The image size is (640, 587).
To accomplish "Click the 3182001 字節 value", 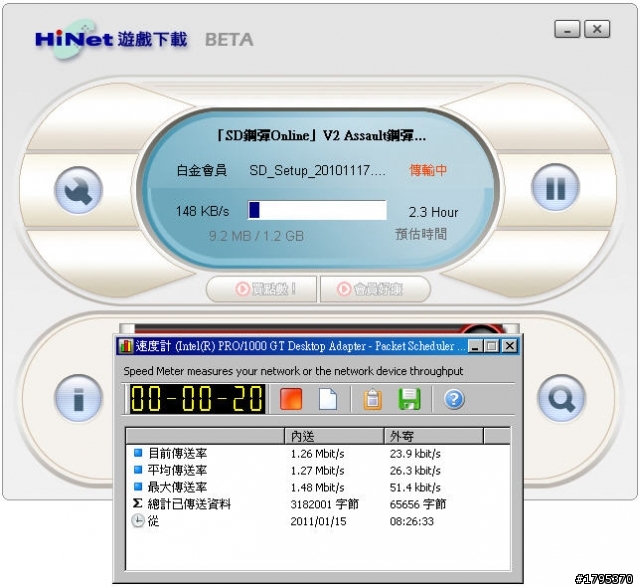I will click(x=324, y=504).
